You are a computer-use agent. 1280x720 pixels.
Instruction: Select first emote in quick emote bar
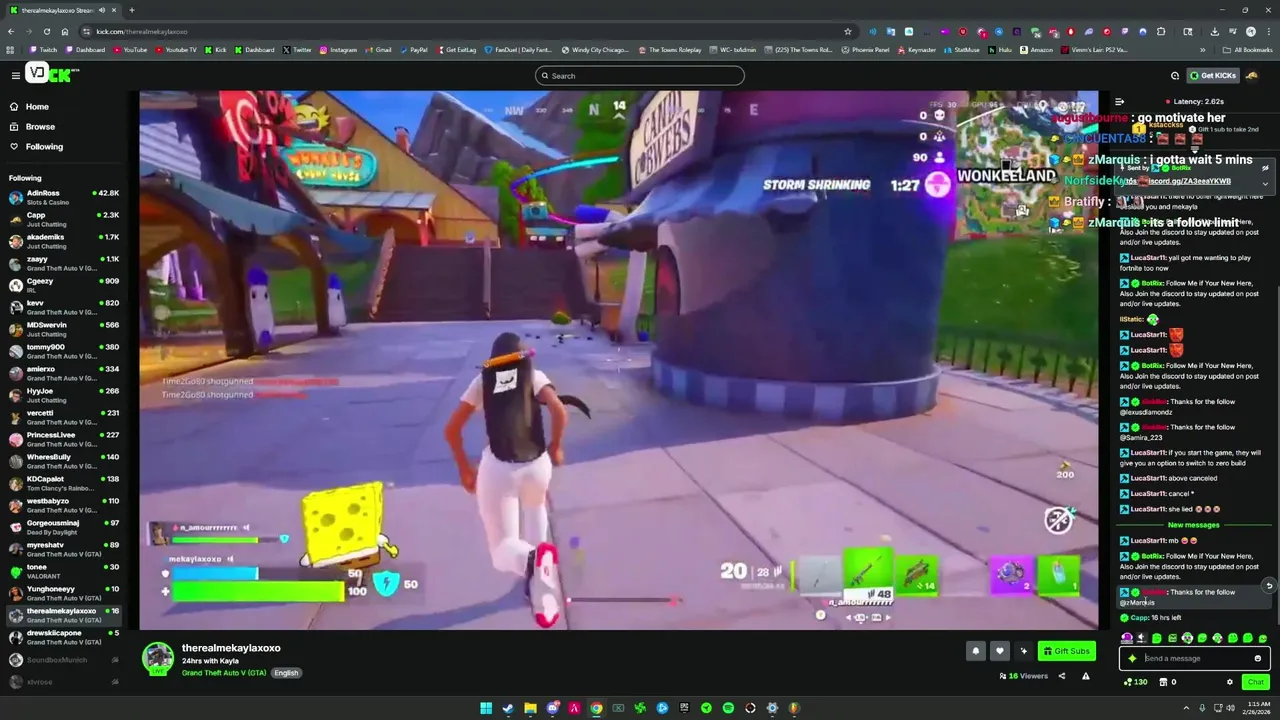pos(1127,638)
